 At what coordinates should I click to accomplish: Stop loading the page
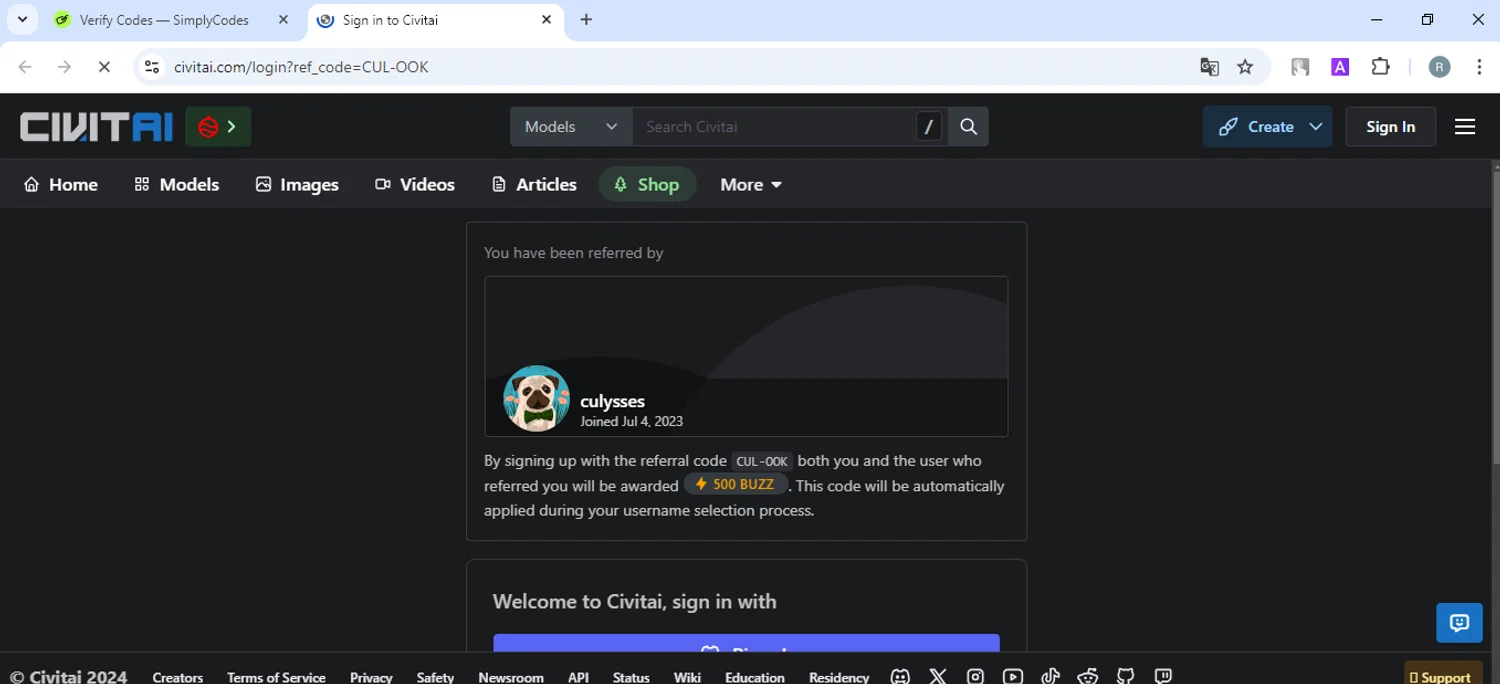coord(104,67)
